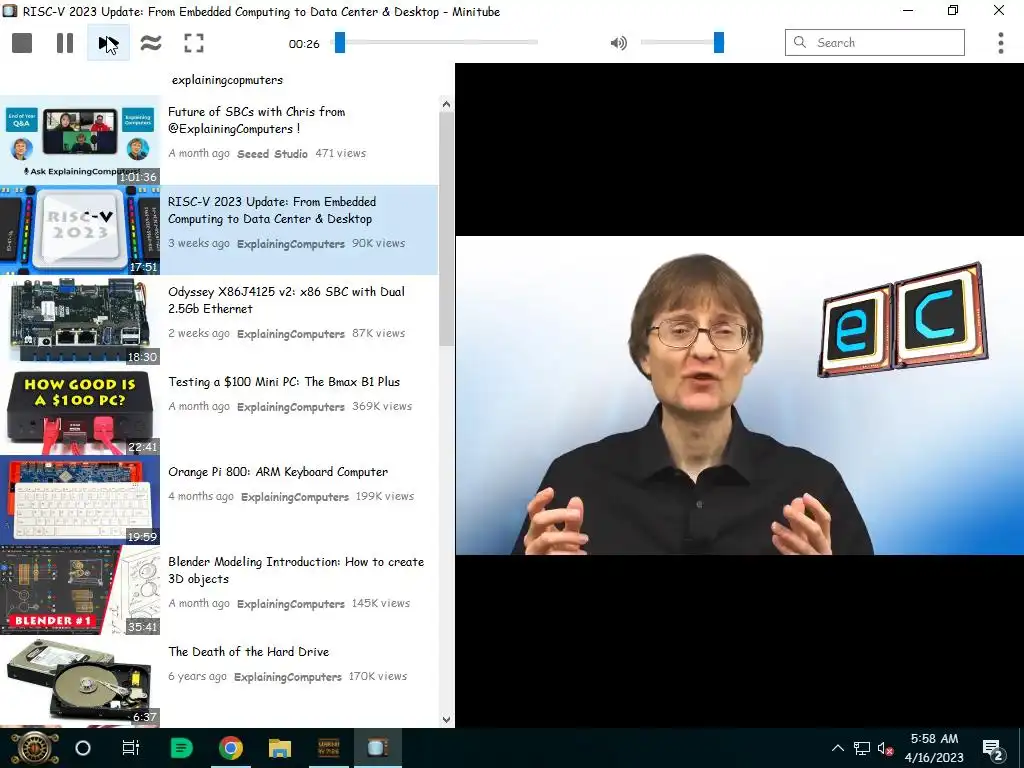Open the Seeed Studio channel link

click(272, 153)
